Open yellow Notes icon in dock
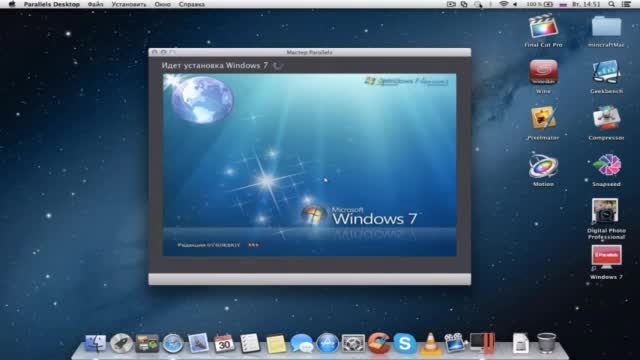This screenshot has width=640, height=360. click(276, 344)
